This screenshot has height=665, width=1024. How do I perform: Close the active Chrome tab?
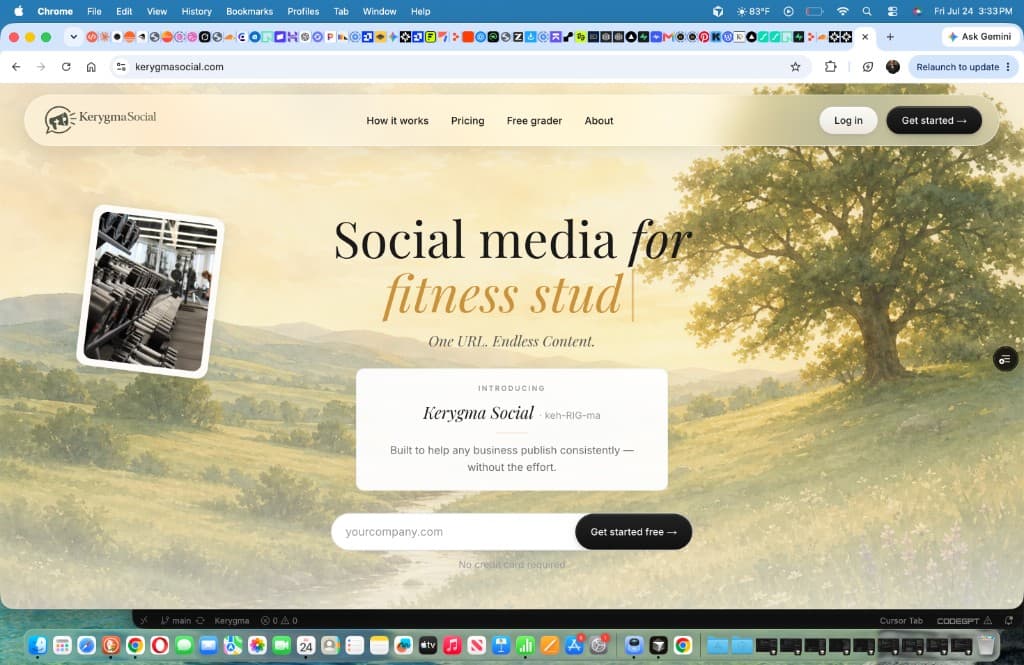[x=865, y=37]
